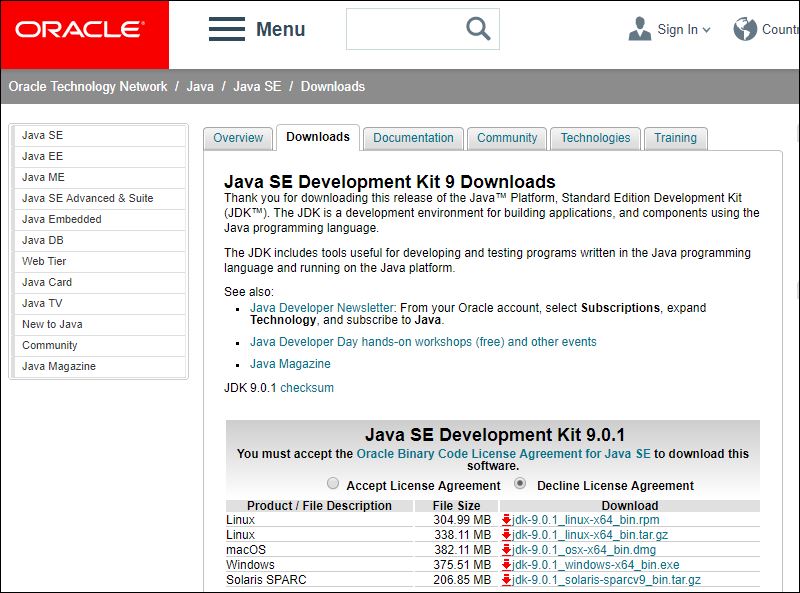This screenshot has height=593, width=800.
Task: Open Java Card in sidebar
Action: (99, 282)
